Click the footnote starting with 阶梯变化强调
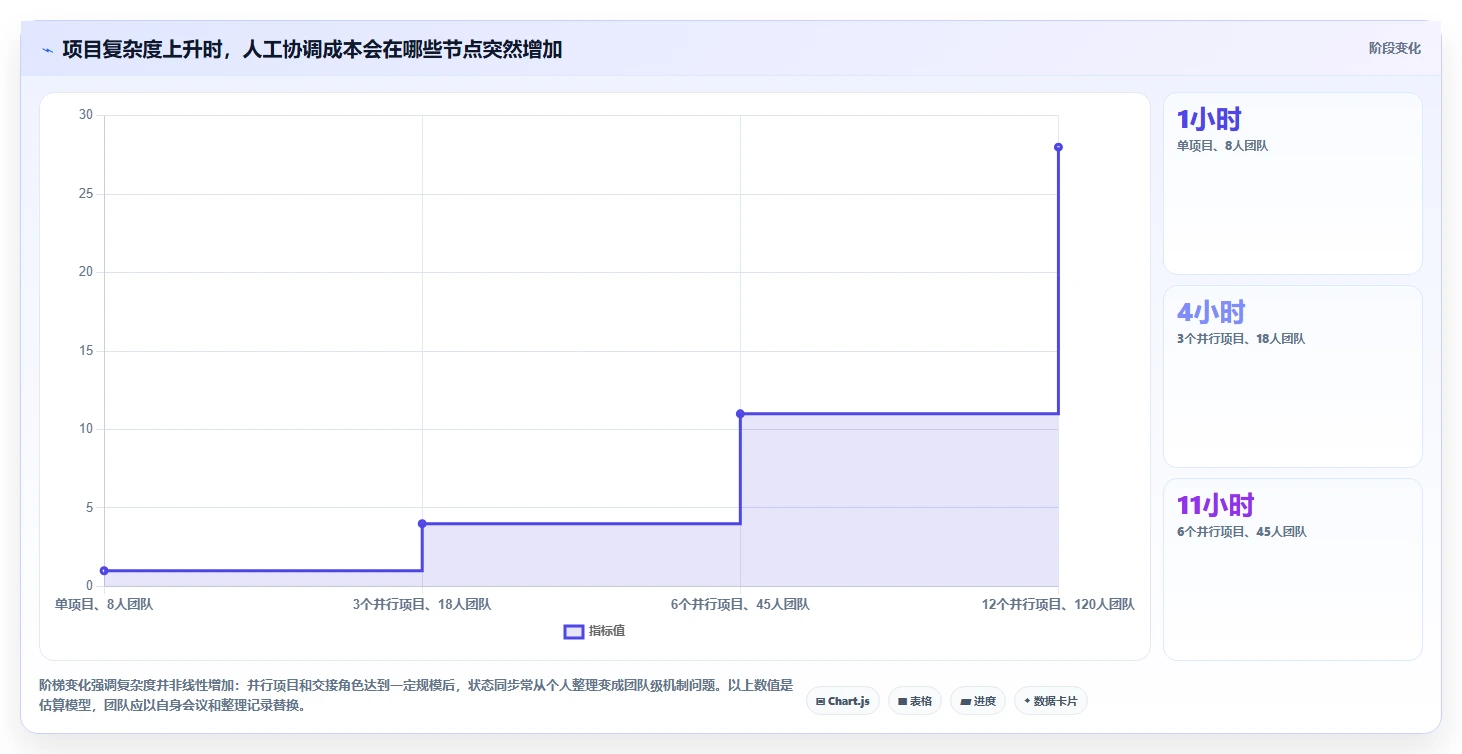This screenshot has height=754, width=1462. (x=416, y=695)
